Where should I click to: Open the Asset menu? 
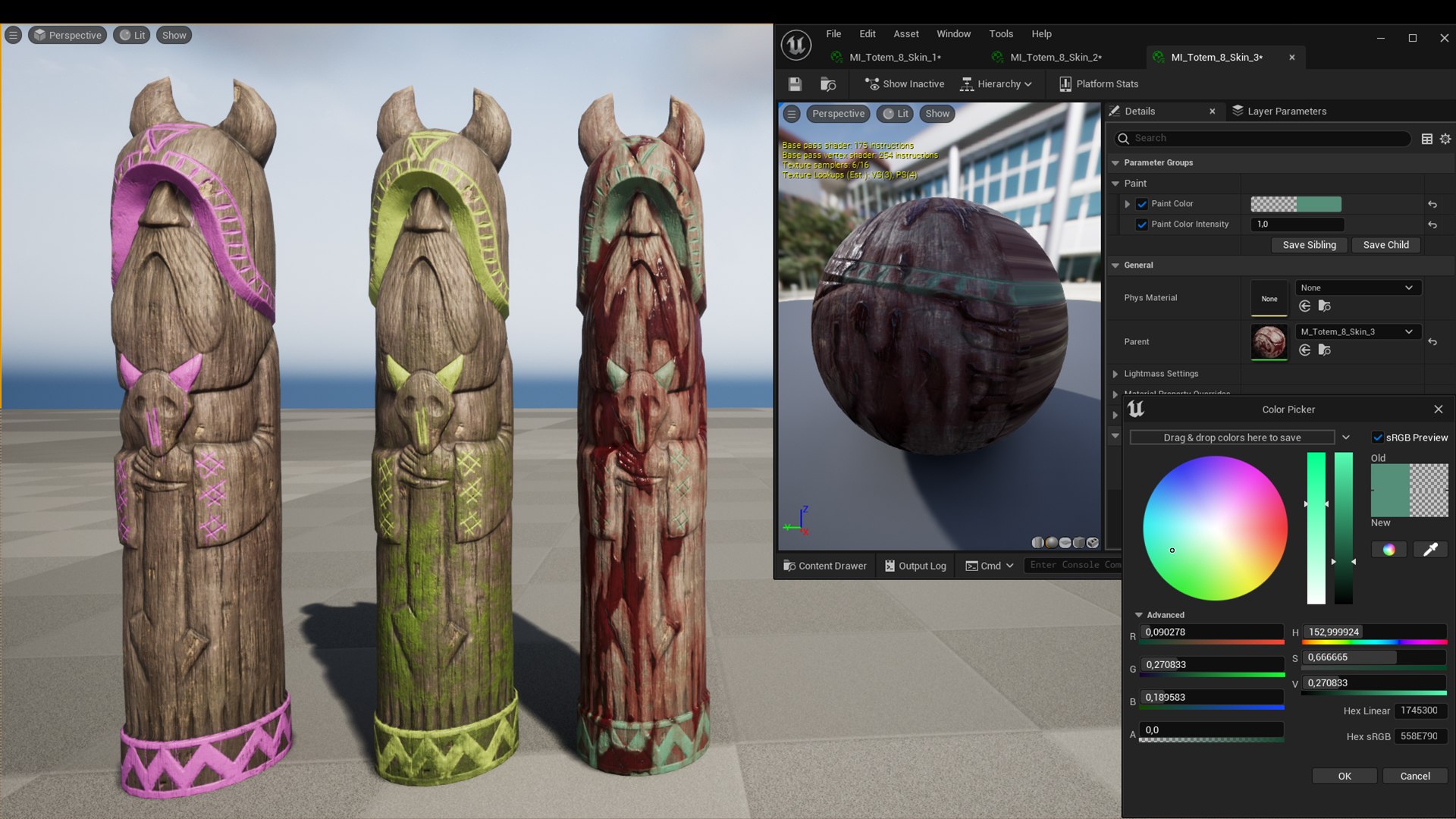[905, 34]
